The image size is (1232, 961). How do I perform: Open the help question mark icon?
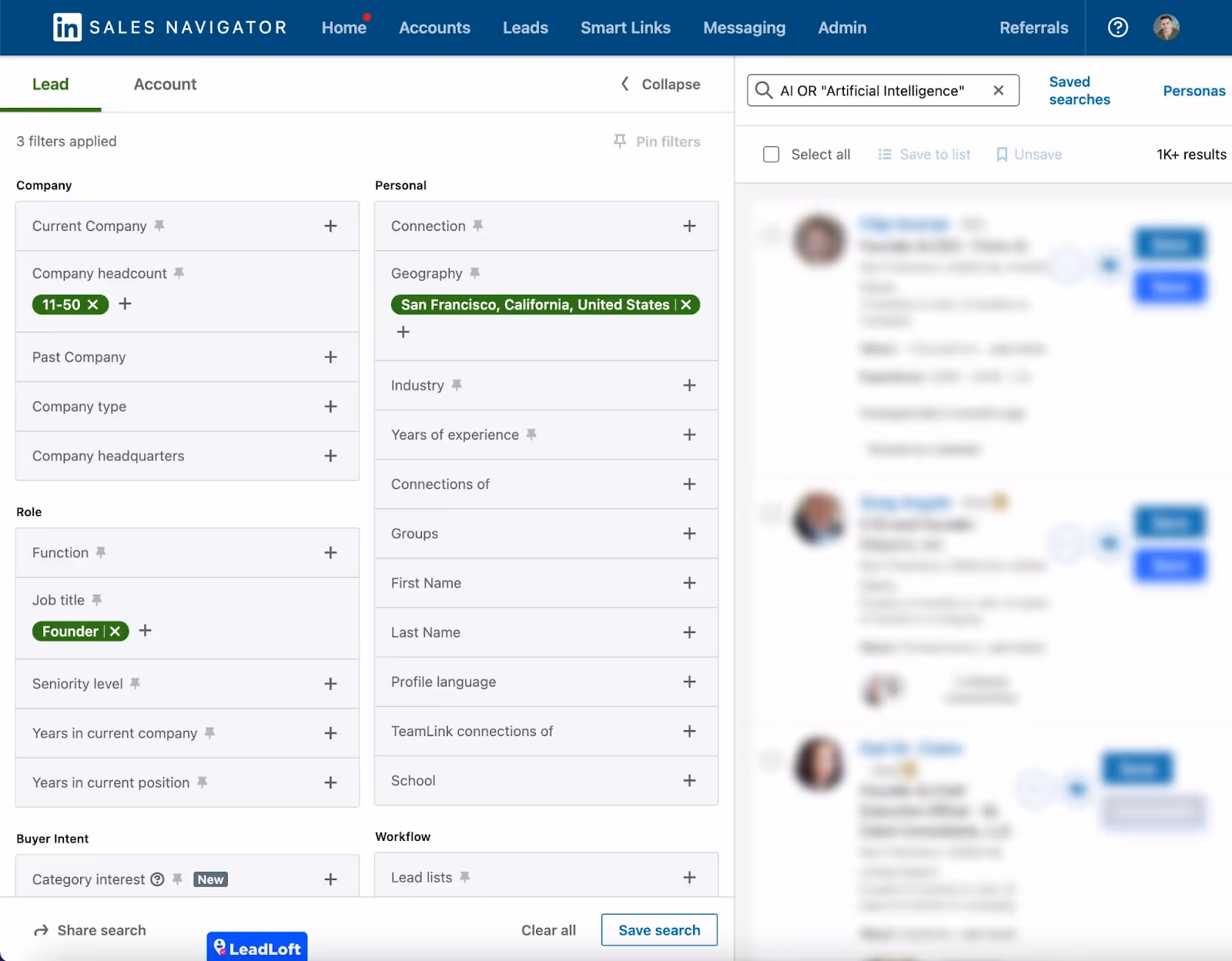point(1117,28)
